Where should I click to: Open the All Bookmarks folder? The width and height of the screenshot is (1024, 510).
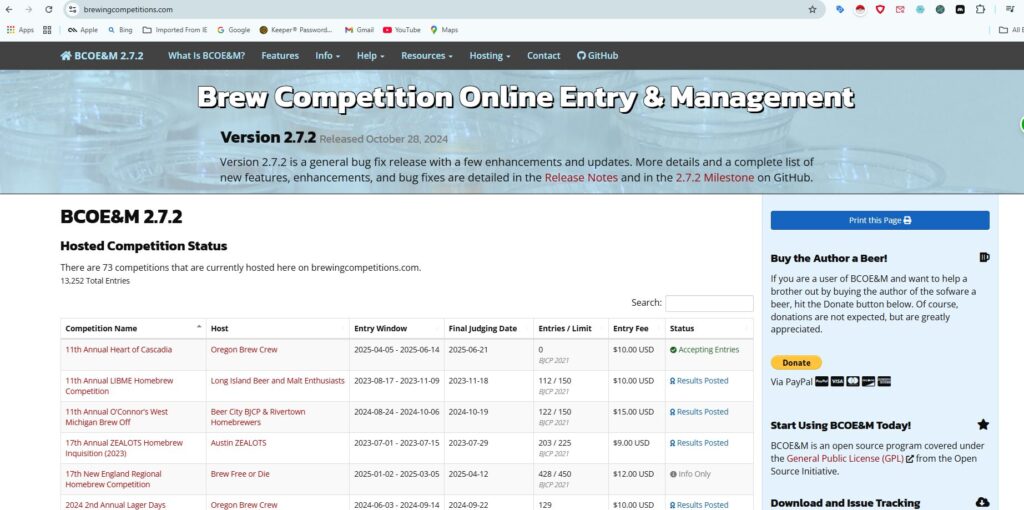pos(1011,30)
